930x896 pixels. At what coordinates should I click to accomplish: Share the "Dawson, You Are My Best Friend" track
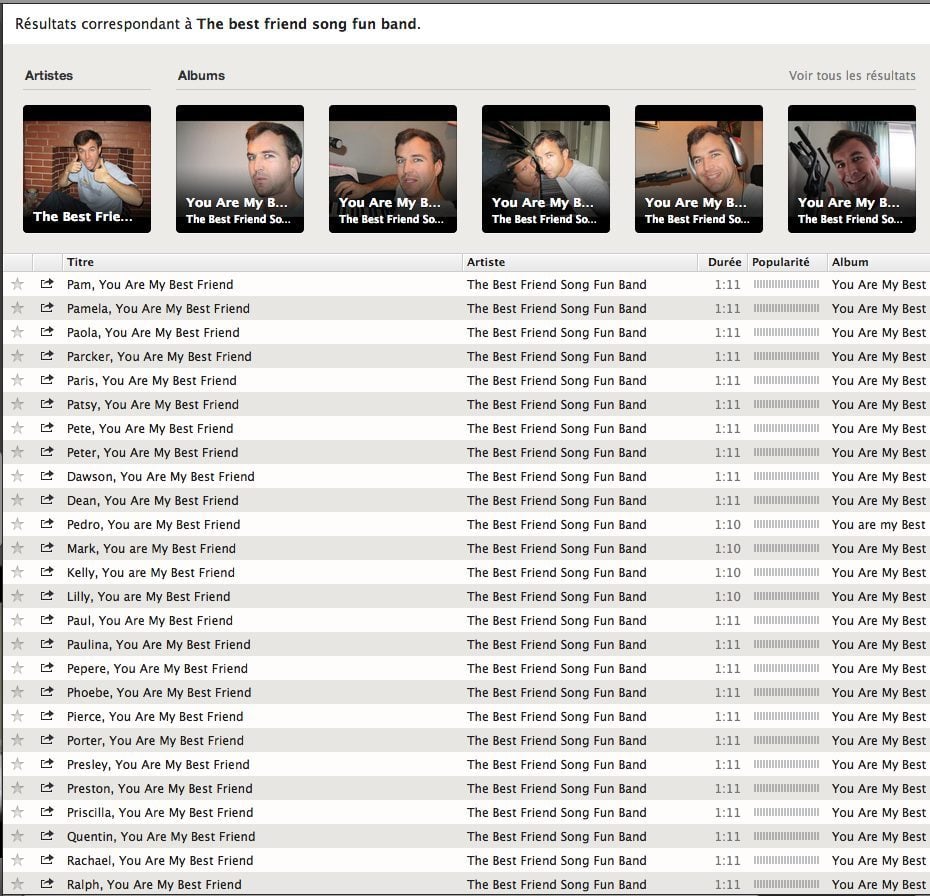point(47,476)
